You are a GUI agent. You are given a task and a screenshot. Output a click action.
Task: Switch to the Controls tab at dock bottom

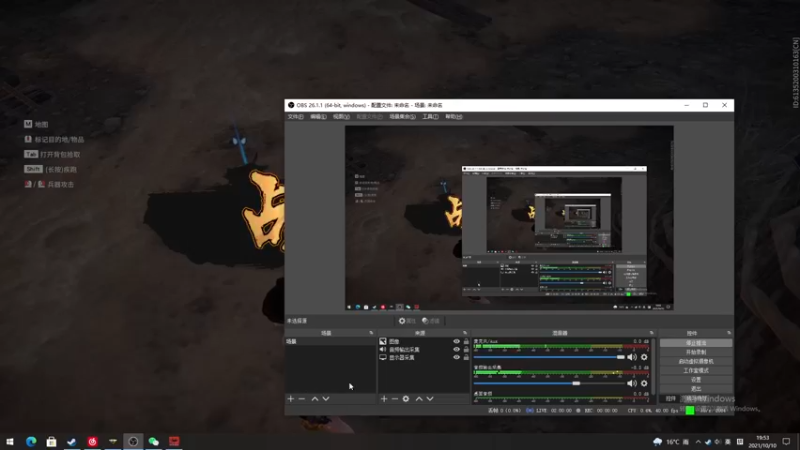[x=670, y=399]
